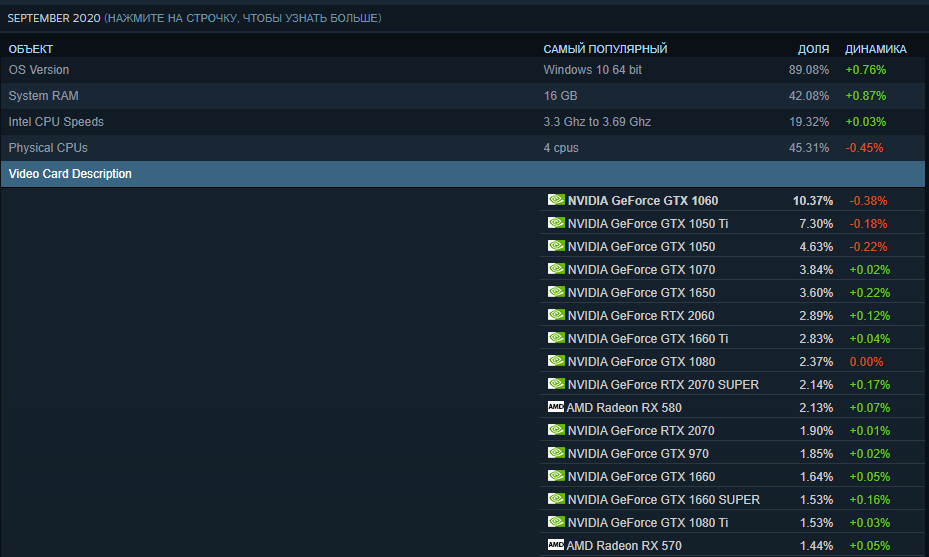Click the 42.08% share value
Screen dimensions: 929x557
(x=809, y=96)
